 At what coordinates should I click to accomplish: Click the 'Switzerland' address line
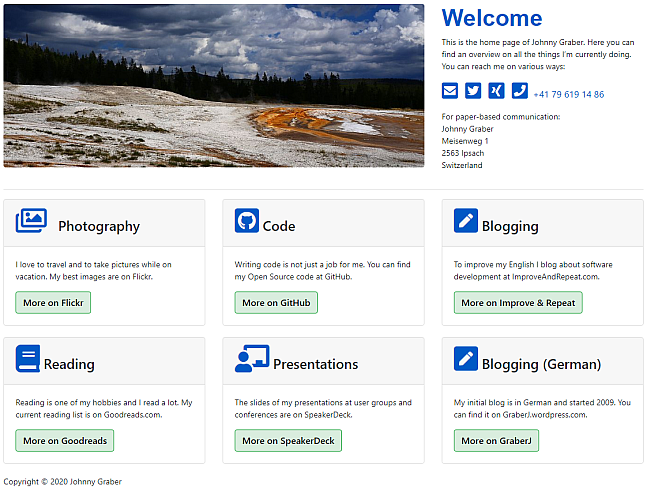[462, 165]
